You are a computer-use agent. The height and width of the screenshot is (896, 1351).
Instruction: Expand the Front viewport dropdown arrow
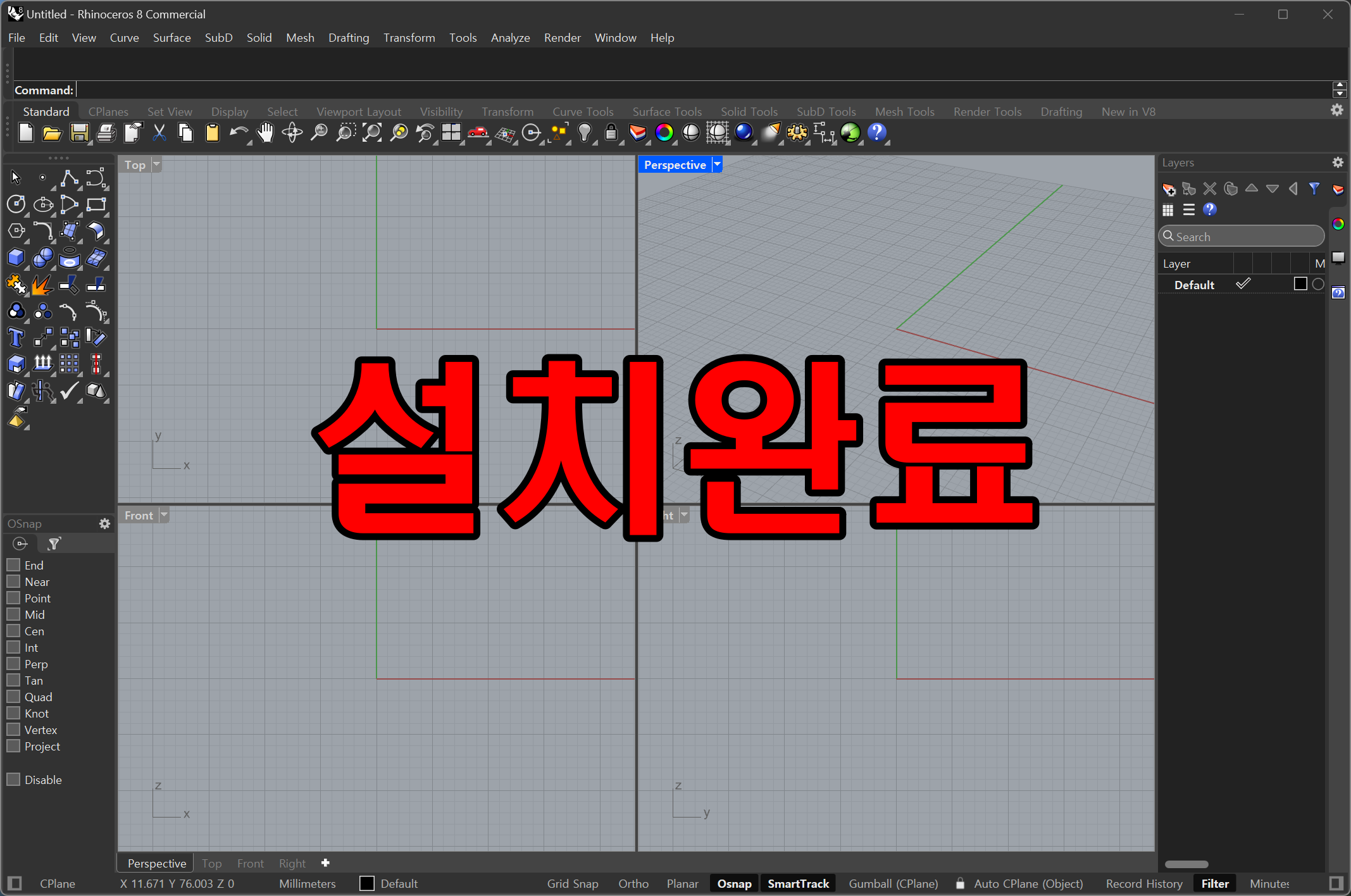pyautogui.click(x=164, y=515)
